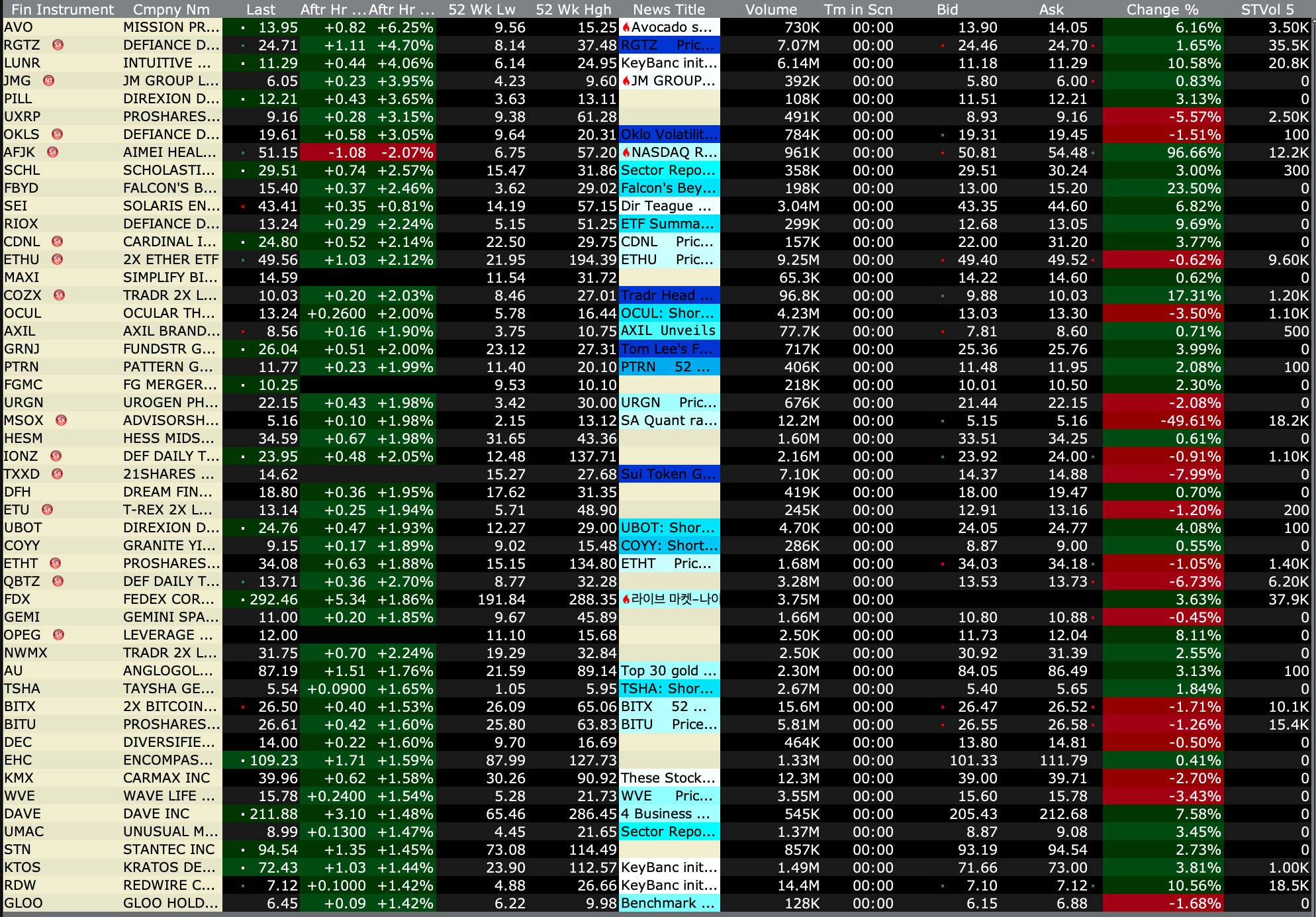Sort by the Volume column header

click(x=771, y=9)
